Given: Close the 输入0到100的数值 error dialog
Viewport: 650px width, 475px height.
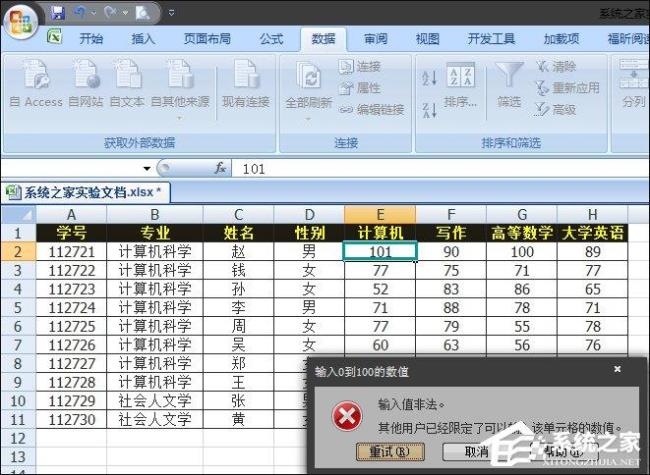Looking at the screenshot, I should point(617,369).
